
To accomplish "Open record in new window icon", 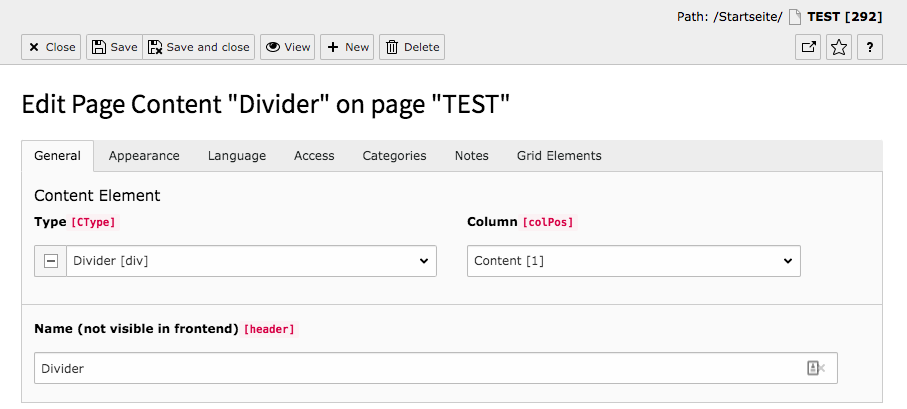I will [808, 47].
